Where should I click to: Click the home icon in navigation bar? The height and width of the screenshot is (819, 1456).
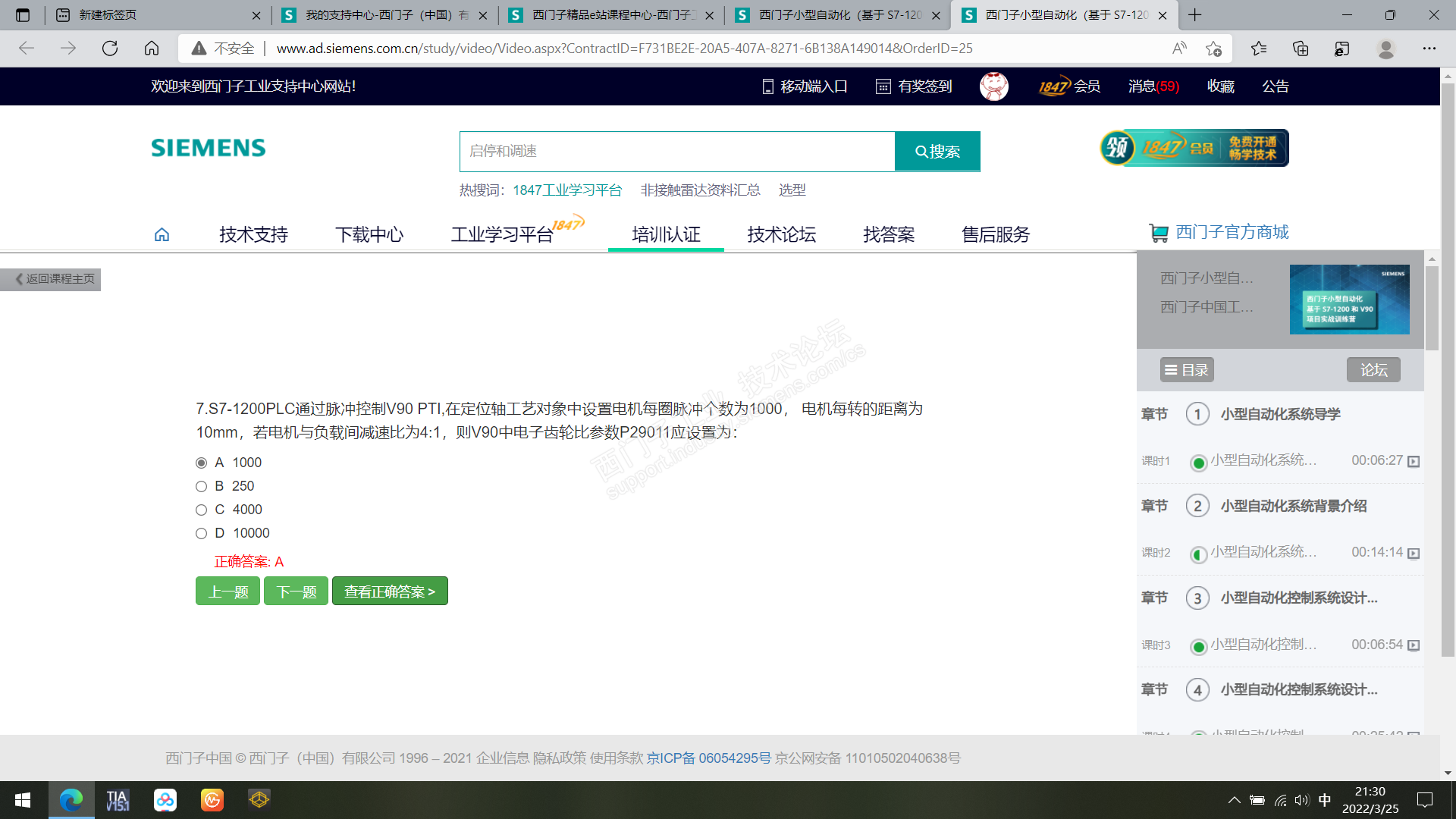(162, 235)
